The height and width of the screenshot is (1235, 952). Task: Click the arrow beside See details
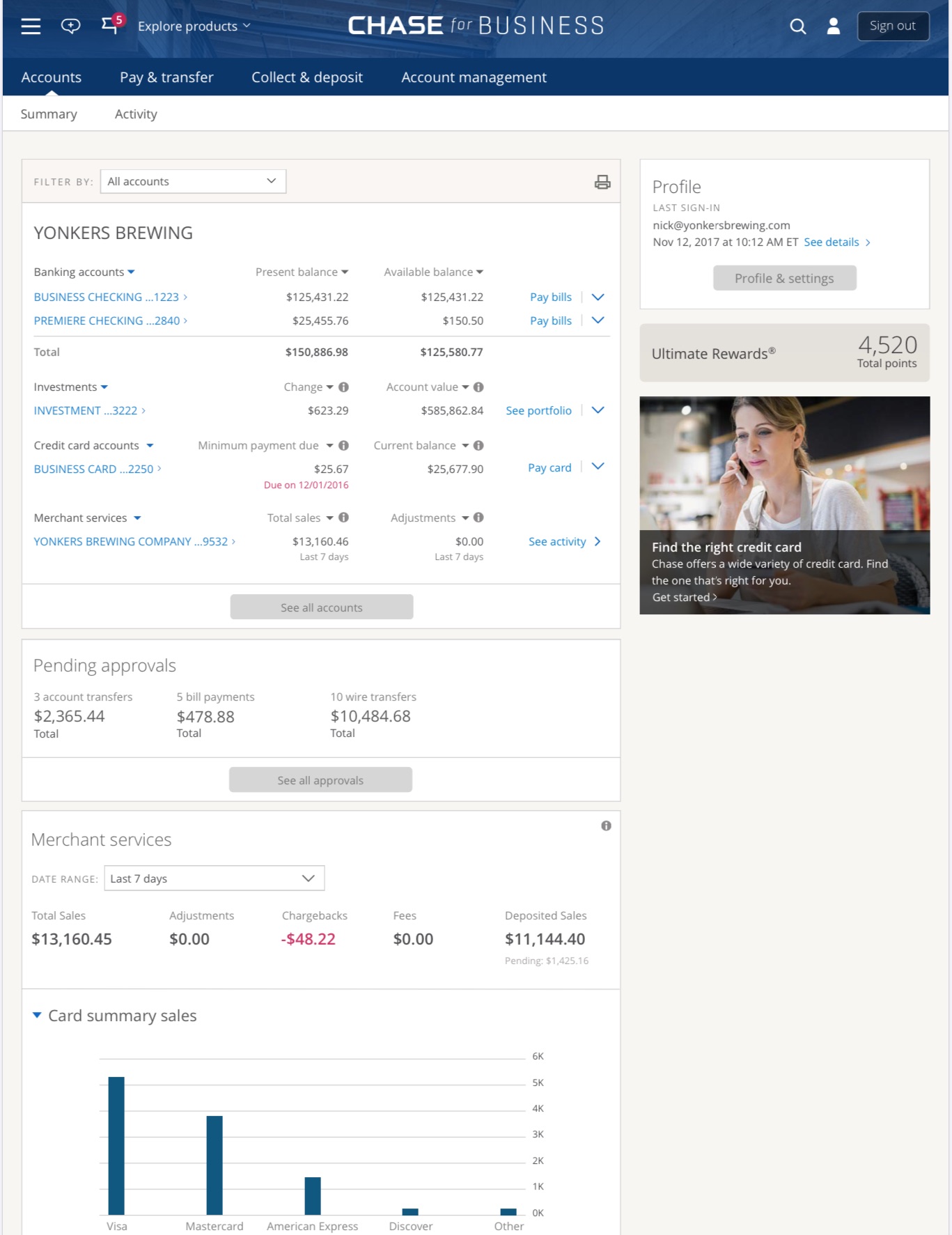pos(868,242)
